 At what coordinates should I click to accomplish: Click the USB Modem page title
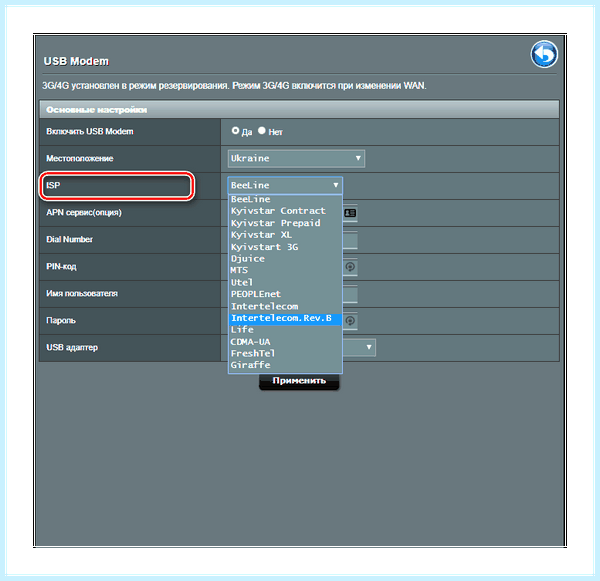point(76,61)
